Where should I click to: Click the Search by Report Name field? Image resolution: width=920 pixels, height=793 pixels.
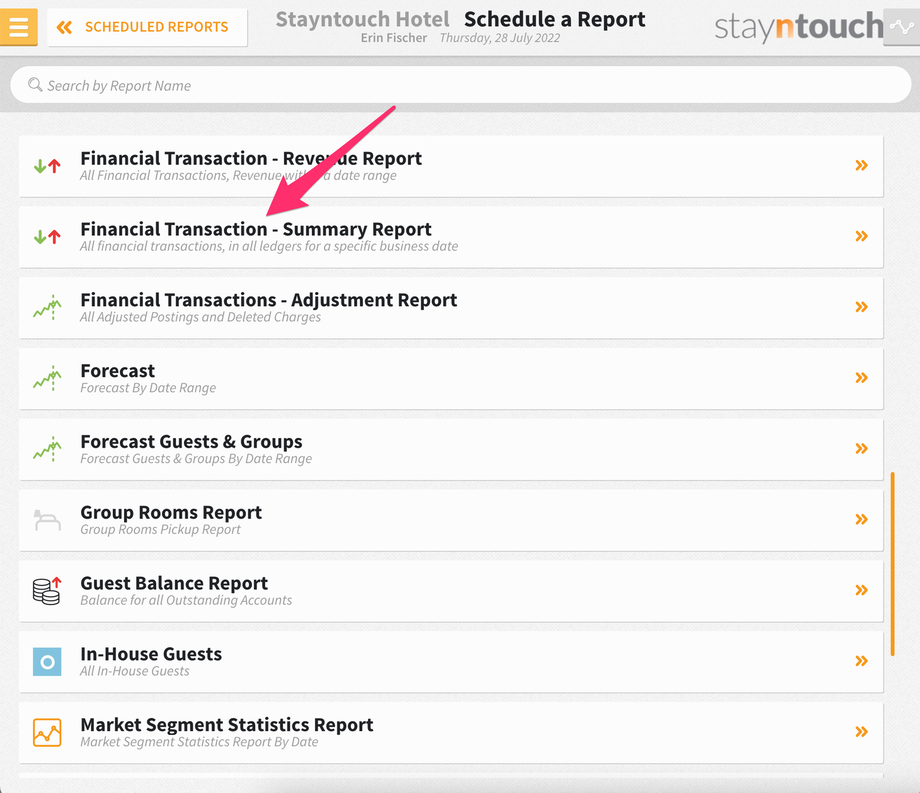coord(461,85)
